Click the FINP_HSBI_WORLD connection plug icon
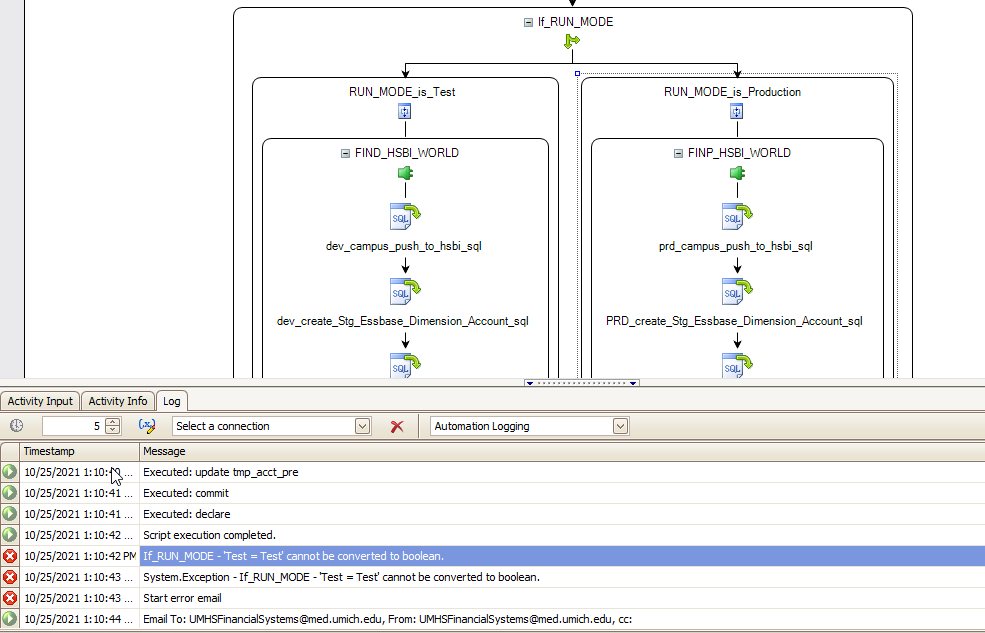 tap(737, 173)
